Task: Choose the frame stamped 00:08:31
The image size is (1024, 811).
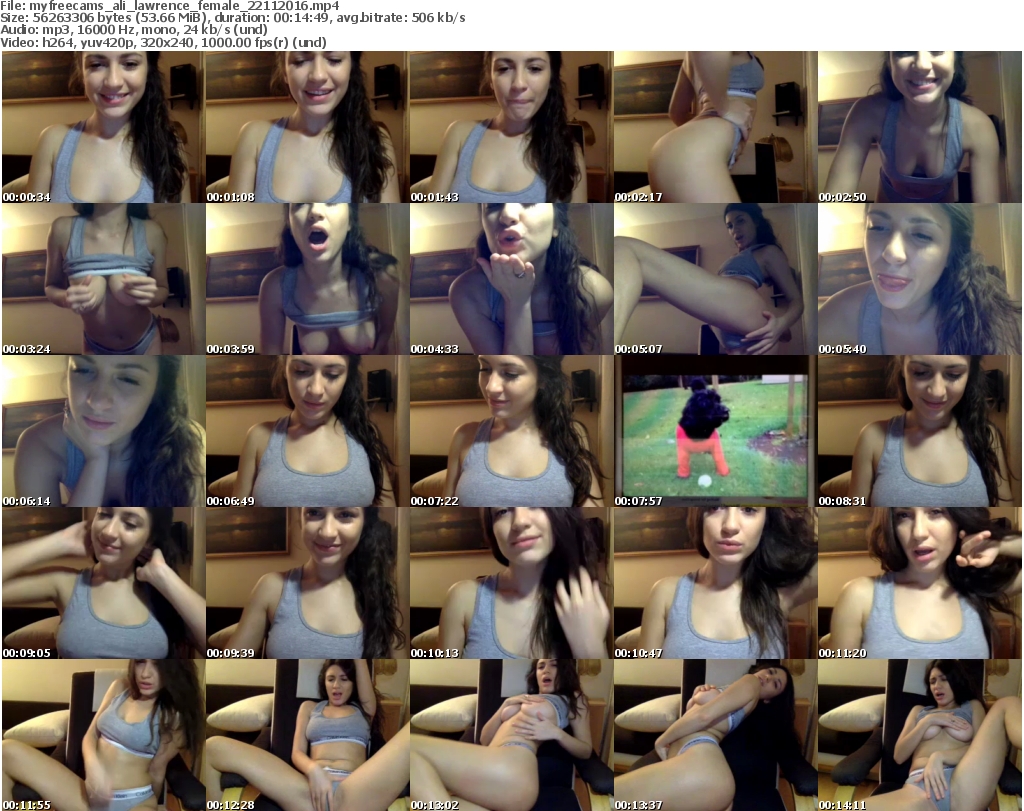Action: [920, 431]
